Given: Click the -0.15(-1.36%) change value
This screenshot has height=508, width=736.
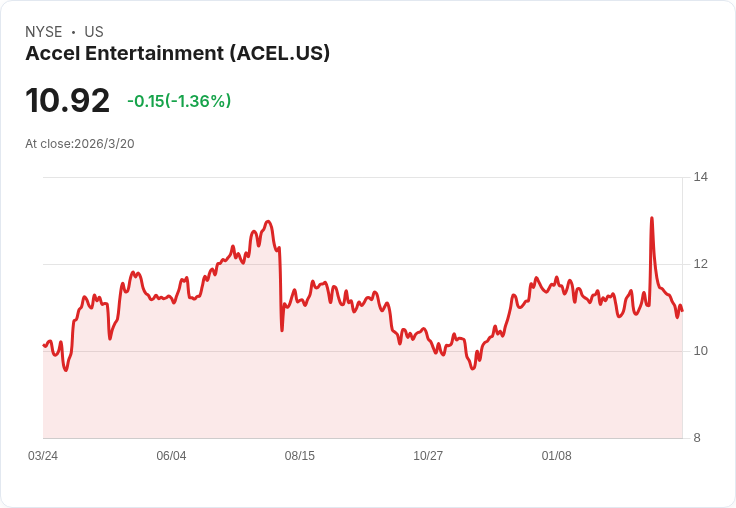Looking at the screenshot, I should pos(179,101).
